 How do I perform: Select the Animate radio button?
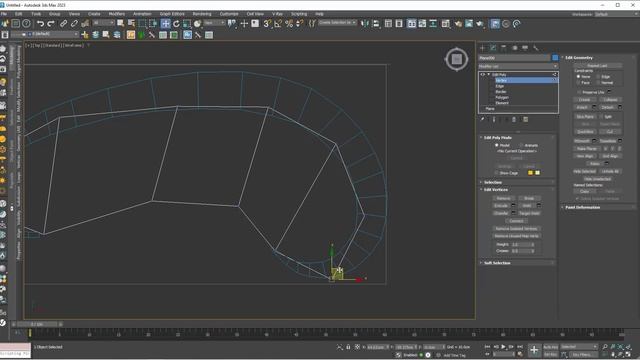pyautogui.click(x=521, y=145)
